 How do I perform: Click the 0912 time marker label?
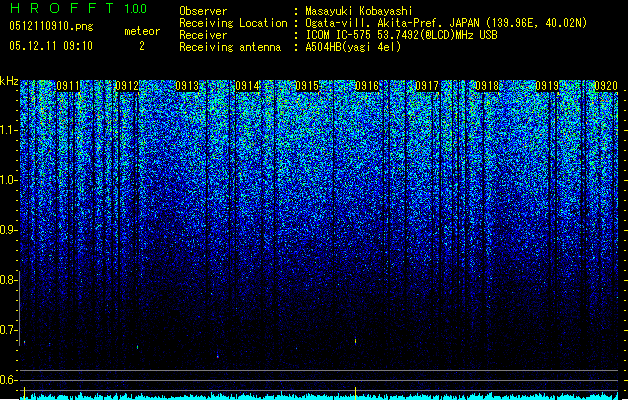(127, 86)
